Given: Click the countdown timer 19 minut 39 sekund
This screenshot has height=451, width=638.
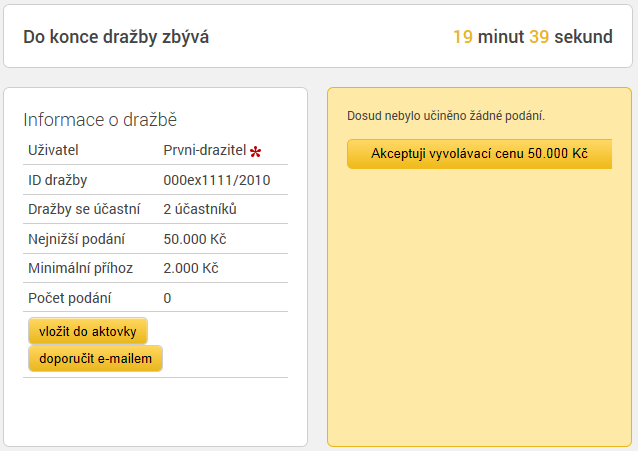Looking at the screenshot, I should coord(533,37).
